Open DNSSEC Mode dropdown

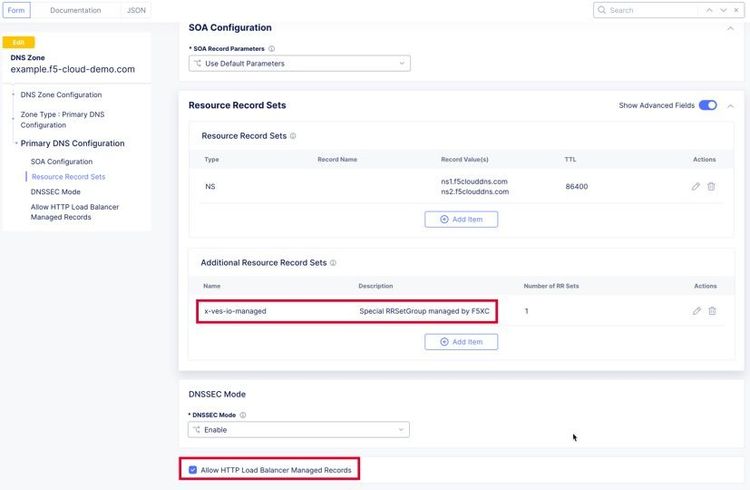click(299, 430)
